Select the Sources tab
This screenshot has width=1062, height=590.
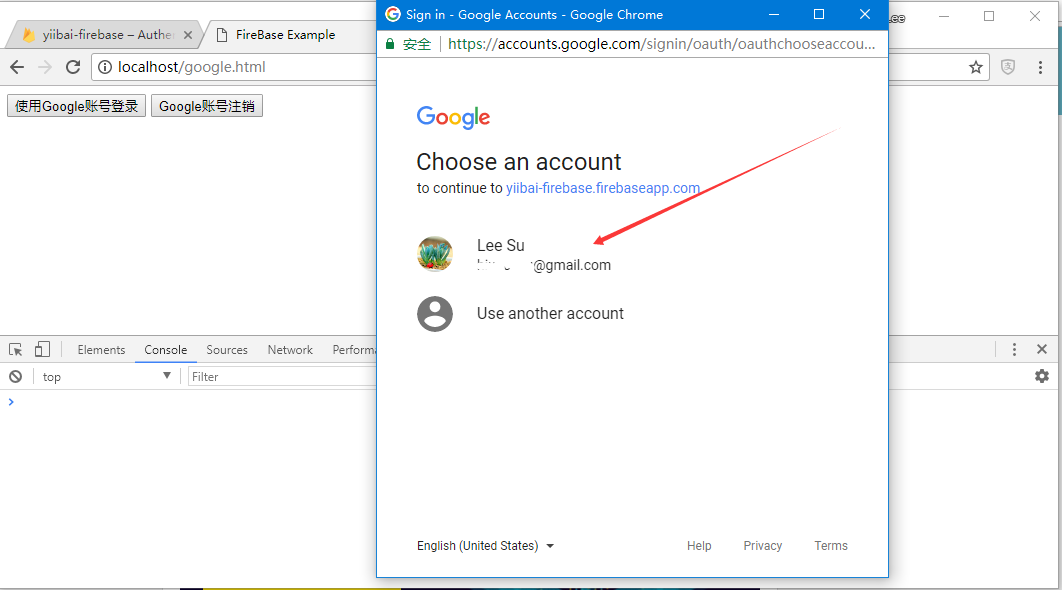(227, 349)
